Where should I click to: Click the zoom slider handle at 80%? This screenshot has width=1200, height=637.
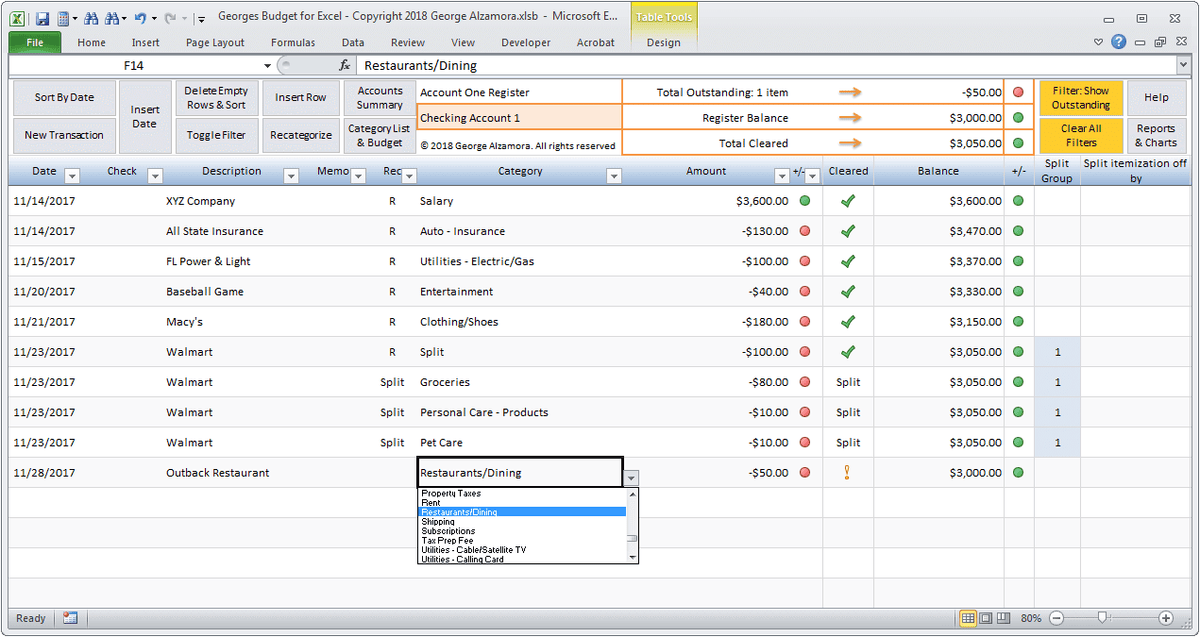click(x=1102, y=618)
